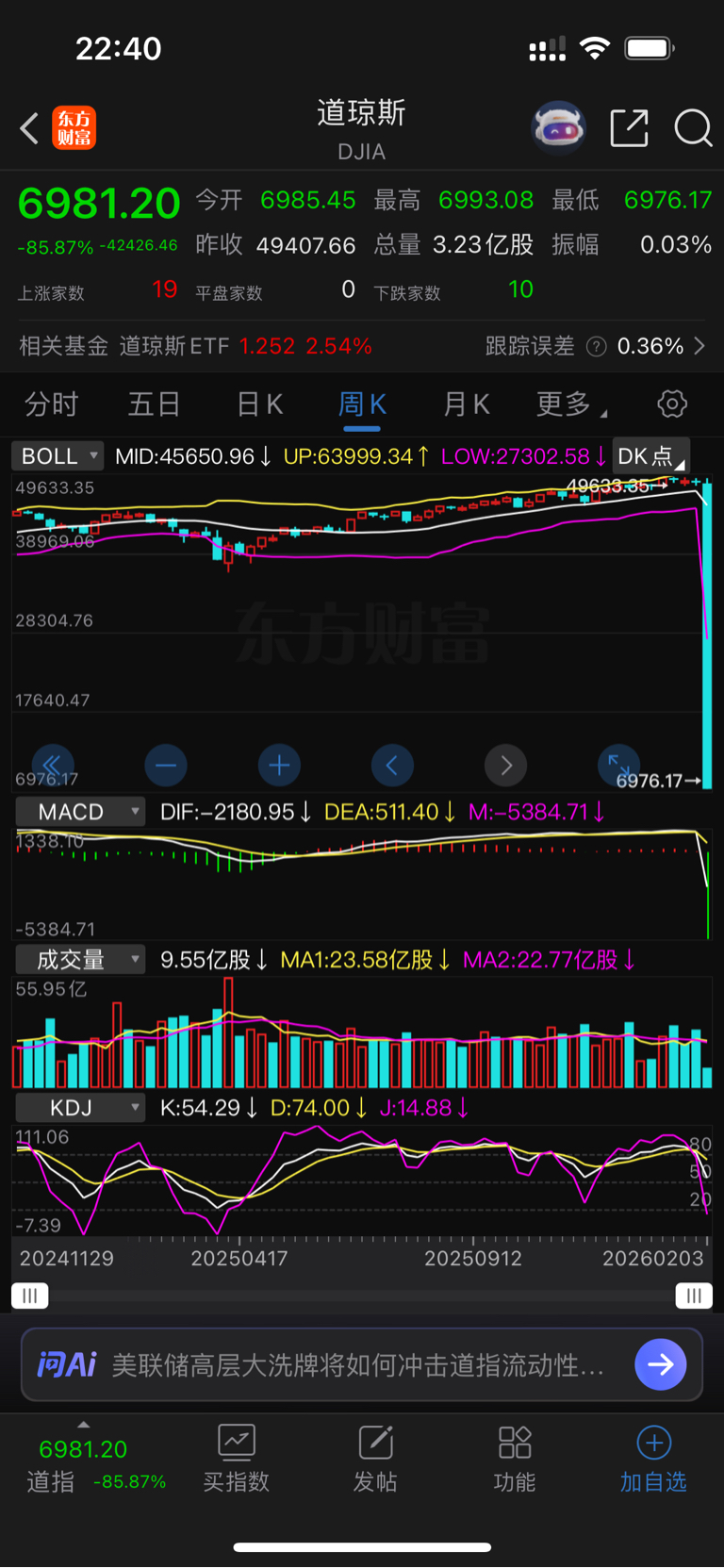
Task: Open the 功能 grid icon
Action: 515,1442
